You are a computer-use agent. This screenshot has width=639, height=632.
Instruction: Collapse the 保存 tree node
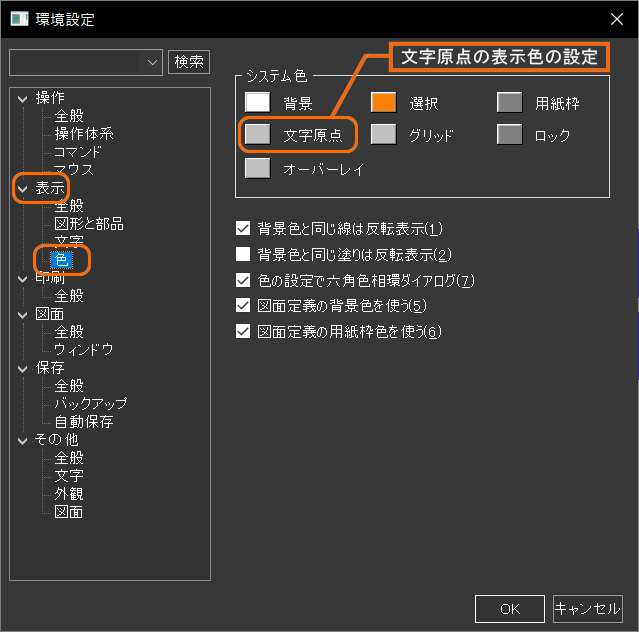tap(22, 368)
